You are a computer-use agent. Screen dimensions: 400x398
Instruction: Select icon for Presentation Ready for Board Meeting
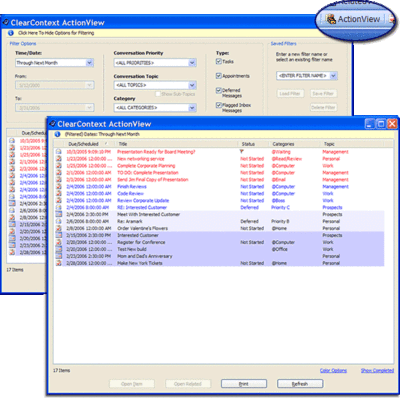[59, 152]
